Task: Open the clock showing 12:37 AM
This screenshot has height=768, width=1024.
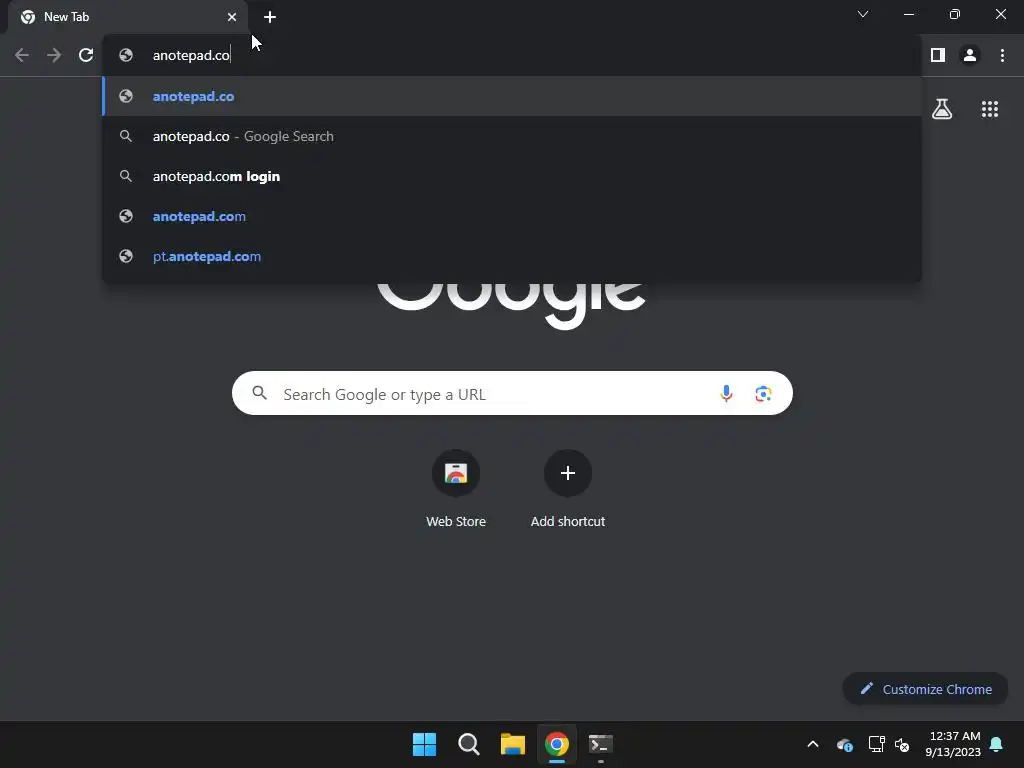Action: tap(953, 744)
